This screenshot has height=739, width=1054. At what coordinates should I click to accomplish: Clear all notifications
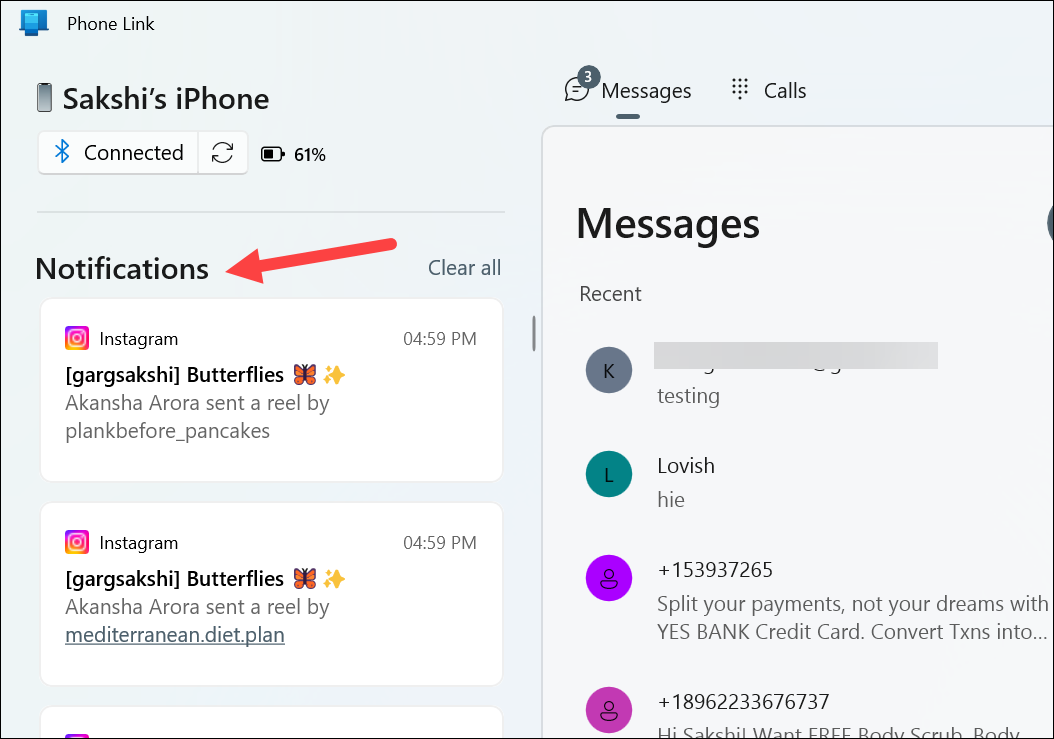pyautogui.click(x=464, y=268)
